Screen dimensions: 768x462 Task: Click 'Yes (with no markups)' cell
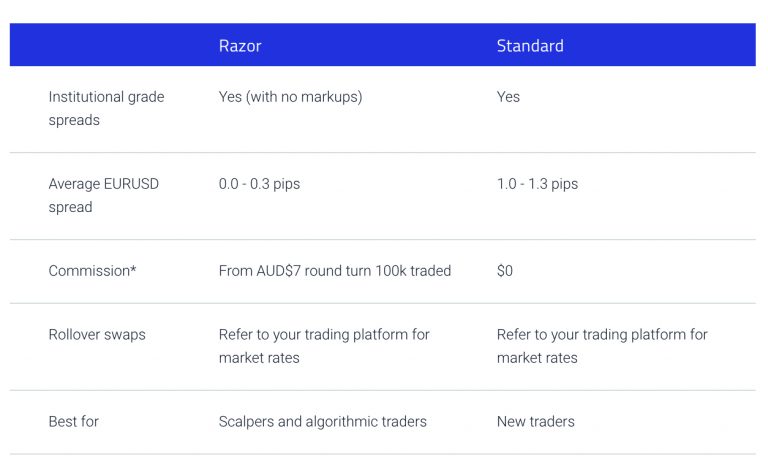[x=290, y=97]
